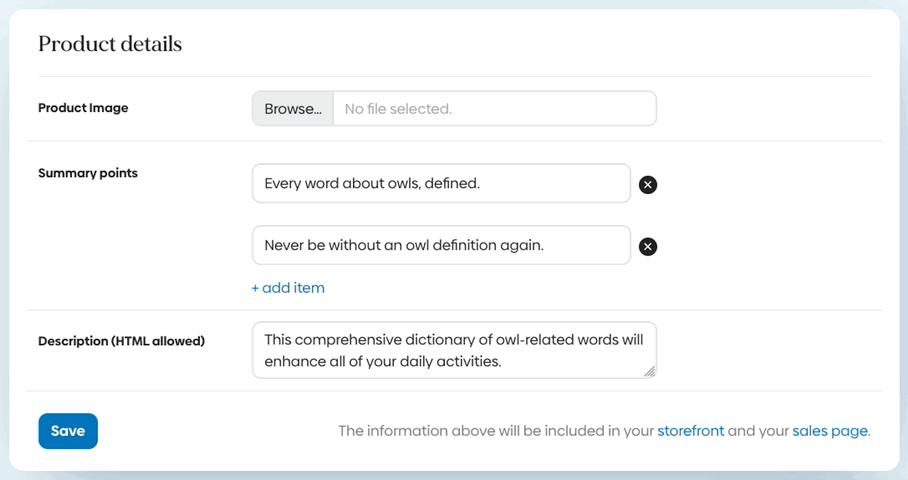Click the Description textarea resize handle
The height and width of the screenshot is (480, 908).
[x=649, y=371]
